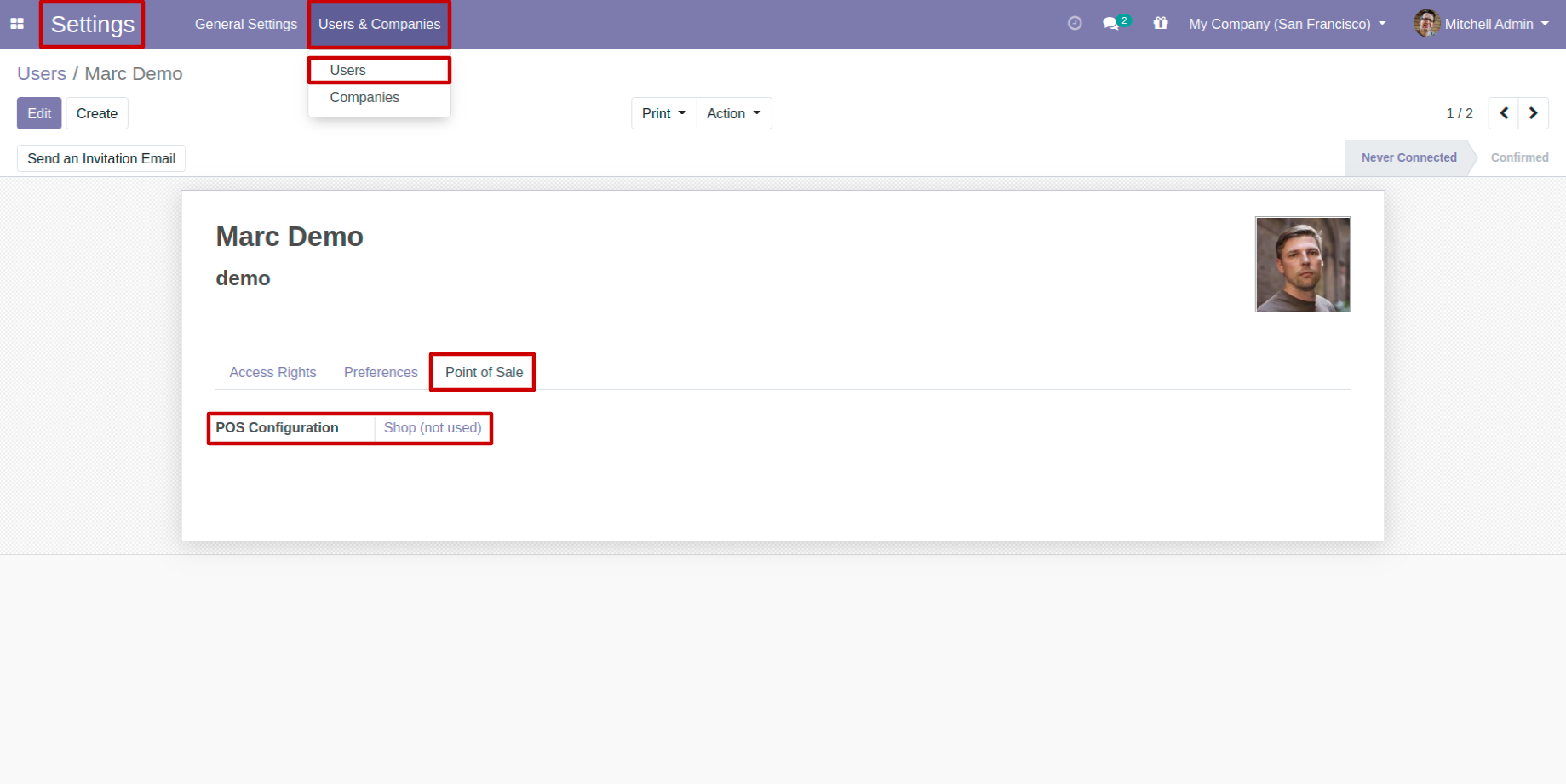Click the POS Configuration label
The width and height of the screenshot is (1566, 784).
pos(277,427)
